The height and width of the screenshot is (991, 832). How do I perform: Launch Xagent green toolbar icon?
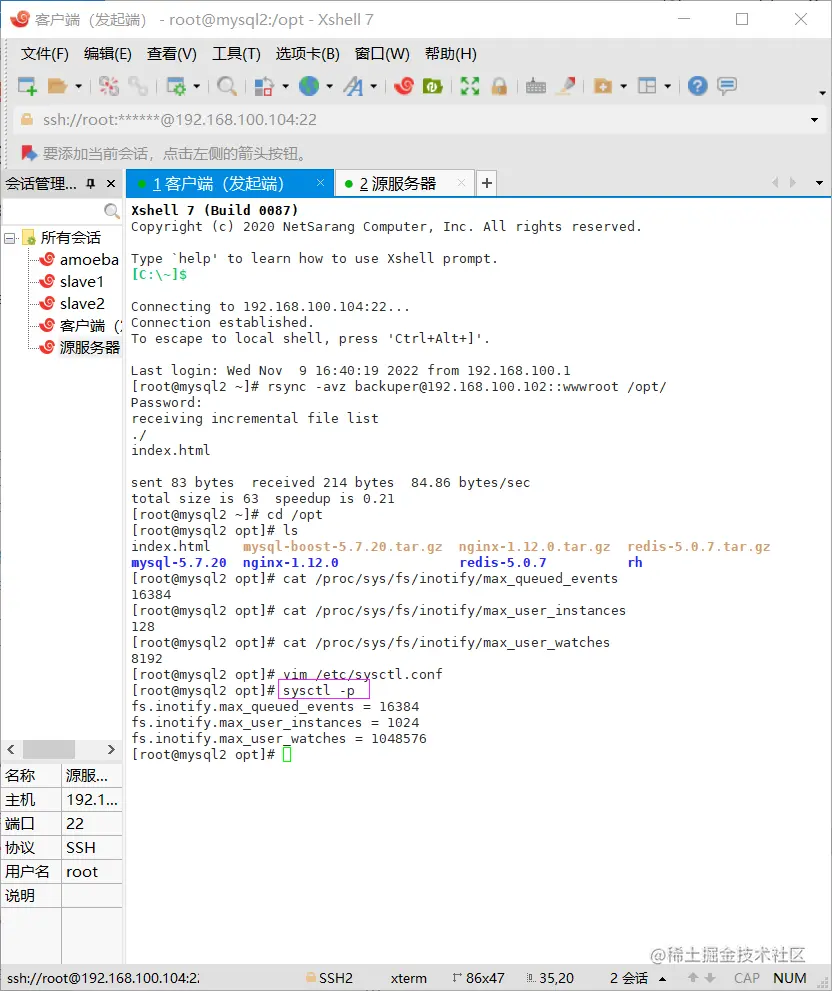pos(432,86)
